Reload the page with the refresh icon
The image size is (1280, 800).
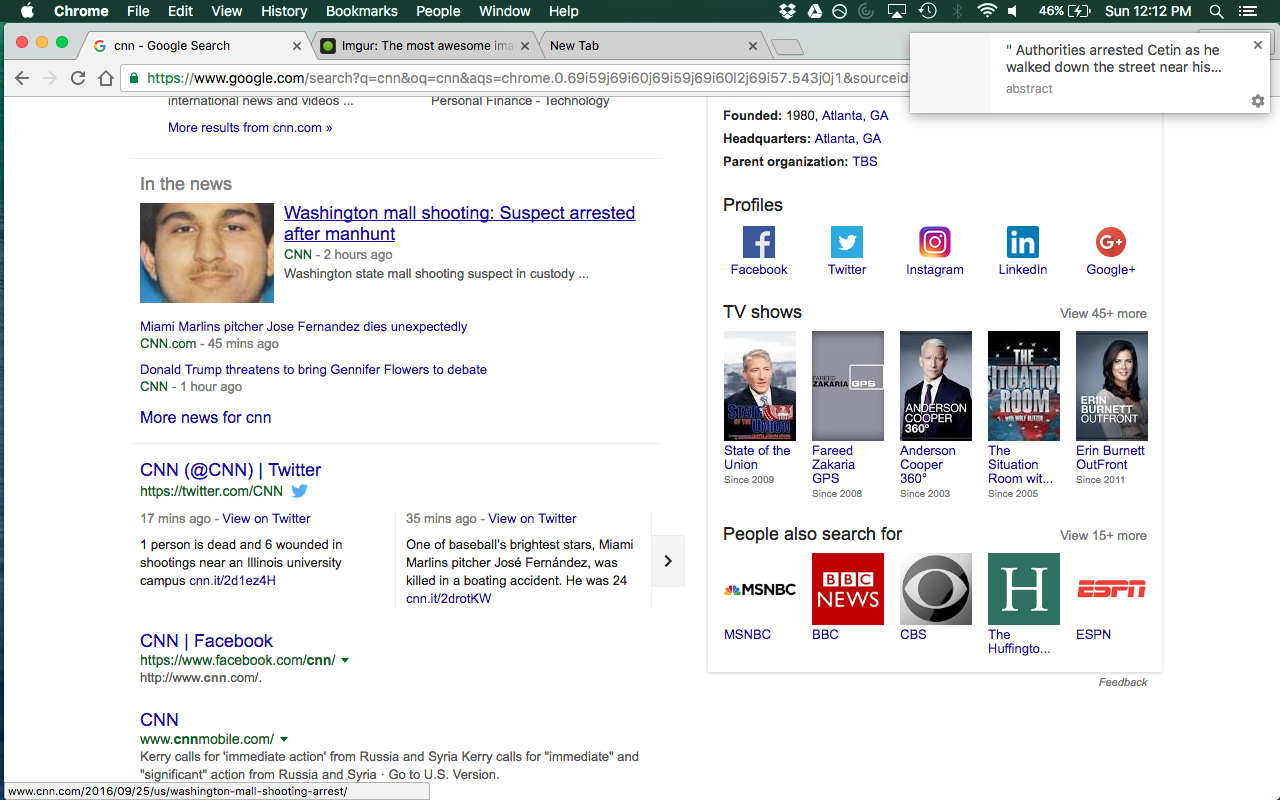tap(78, 78)
